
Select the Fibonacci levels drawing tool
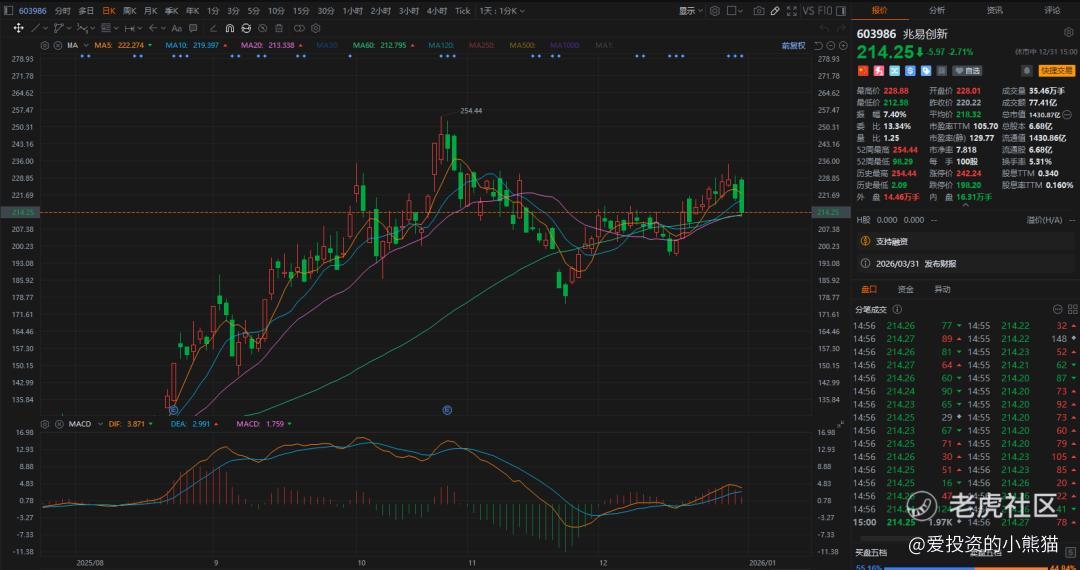(x=105, y=28)
